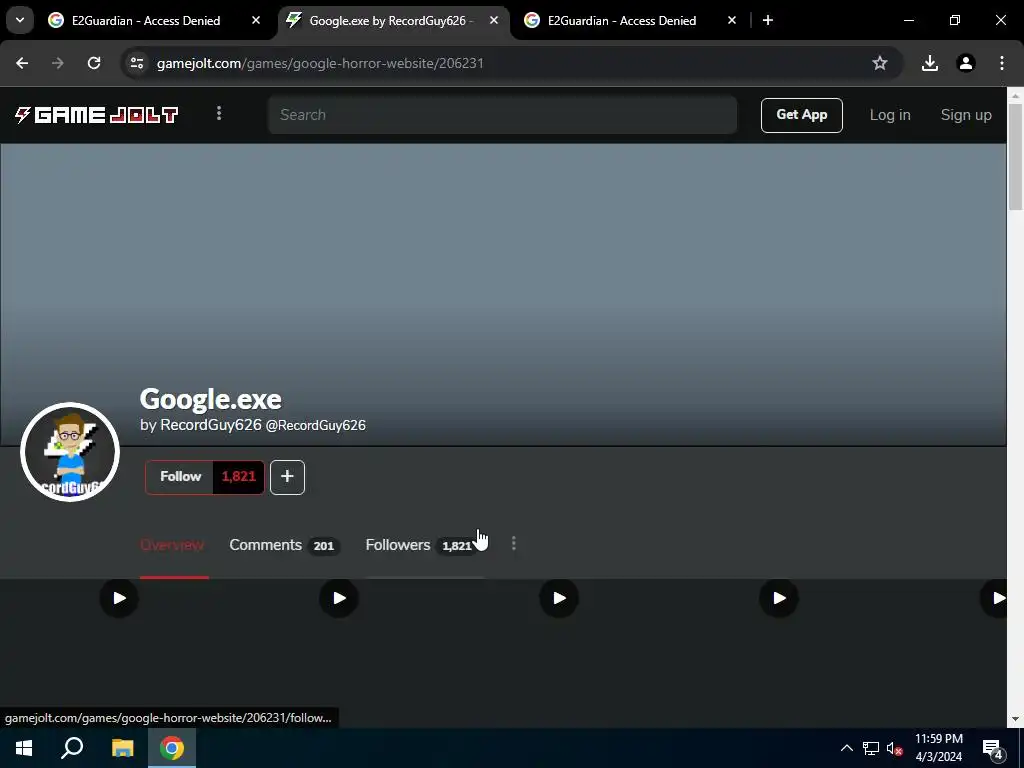Open the RecordGuy626 avatar image
Screen dimensions: 1024x768
[70, 452]
